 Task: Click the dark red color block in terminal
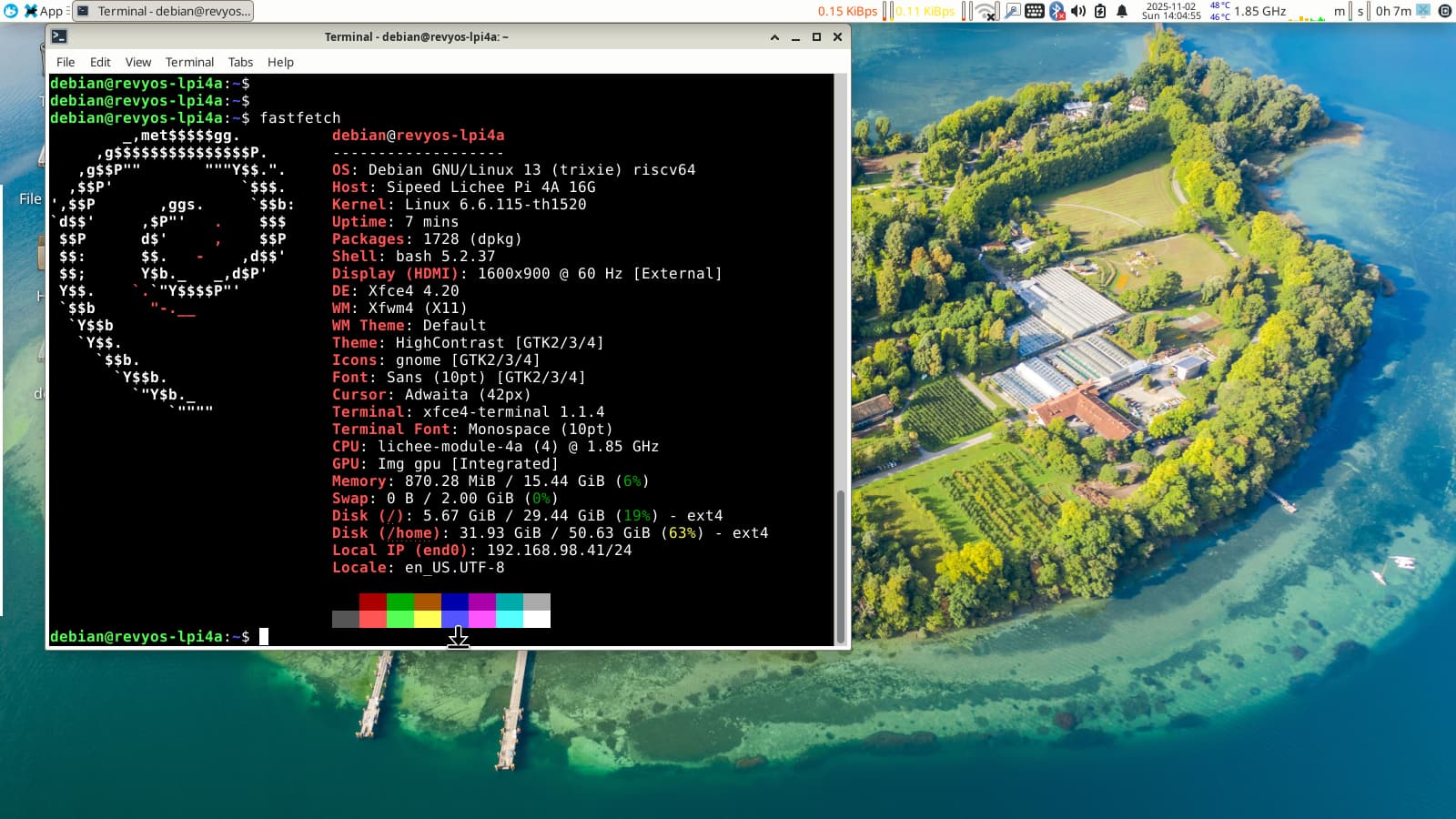[x=372, y=602]
